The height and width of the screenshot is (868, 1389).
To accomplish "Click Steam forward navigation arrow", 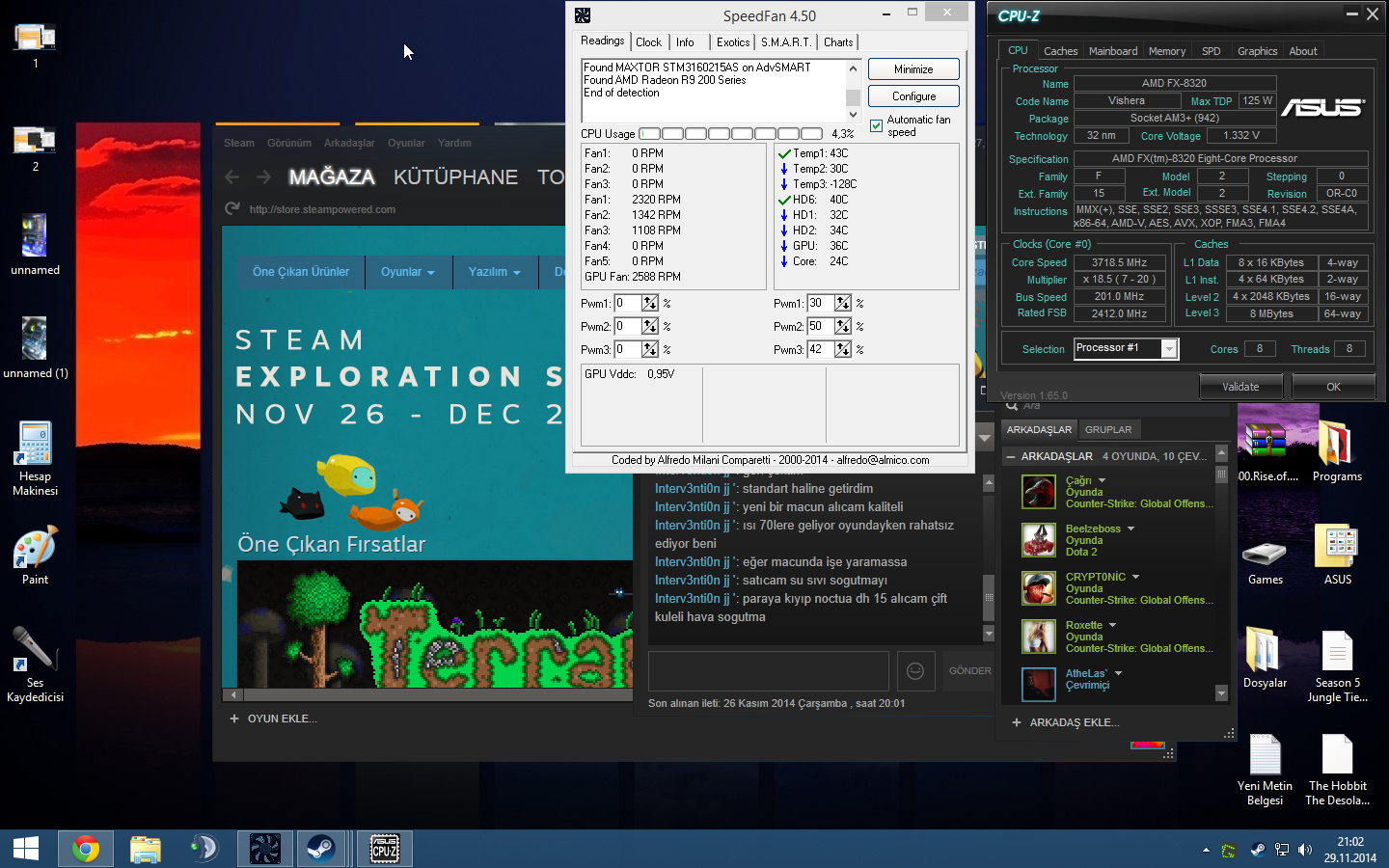I will click(x=263, y=177).
